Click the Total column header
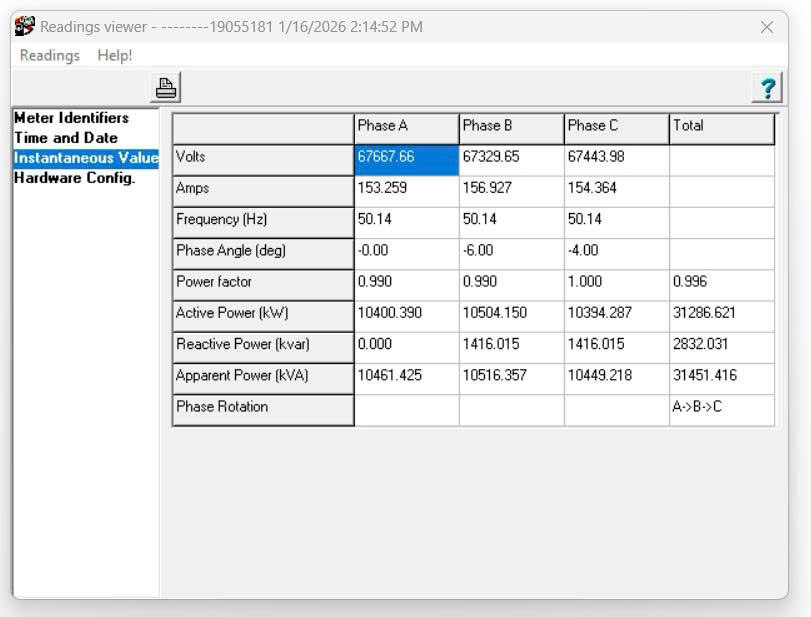The image size is (811, 617). [x=721, y=127]
